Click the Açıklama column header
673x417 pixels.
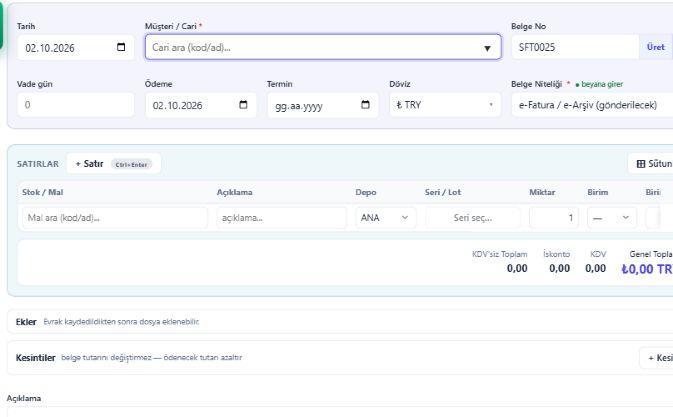pyautogui.click(x=234, y=192)
